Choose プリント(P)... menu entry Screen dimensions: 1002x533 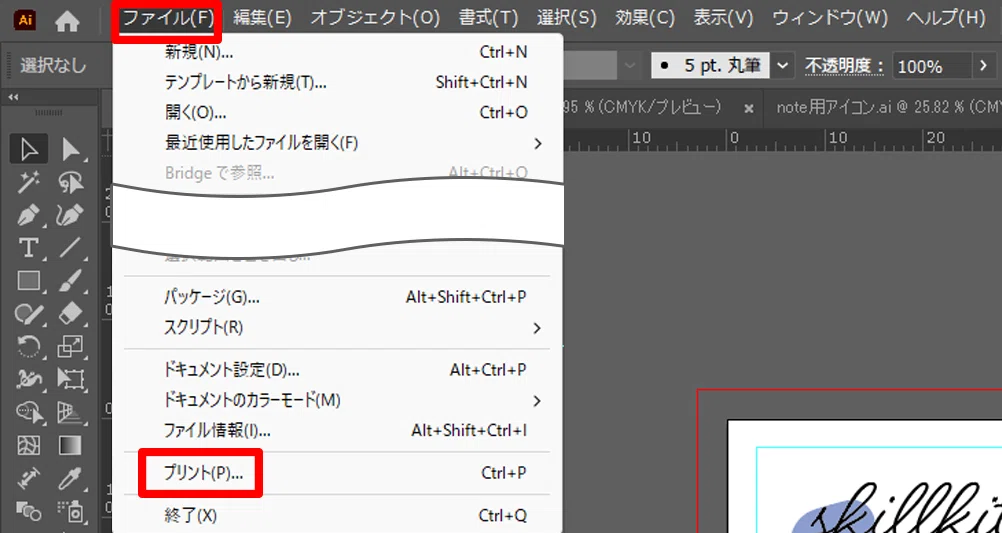[x=337, y=473]
